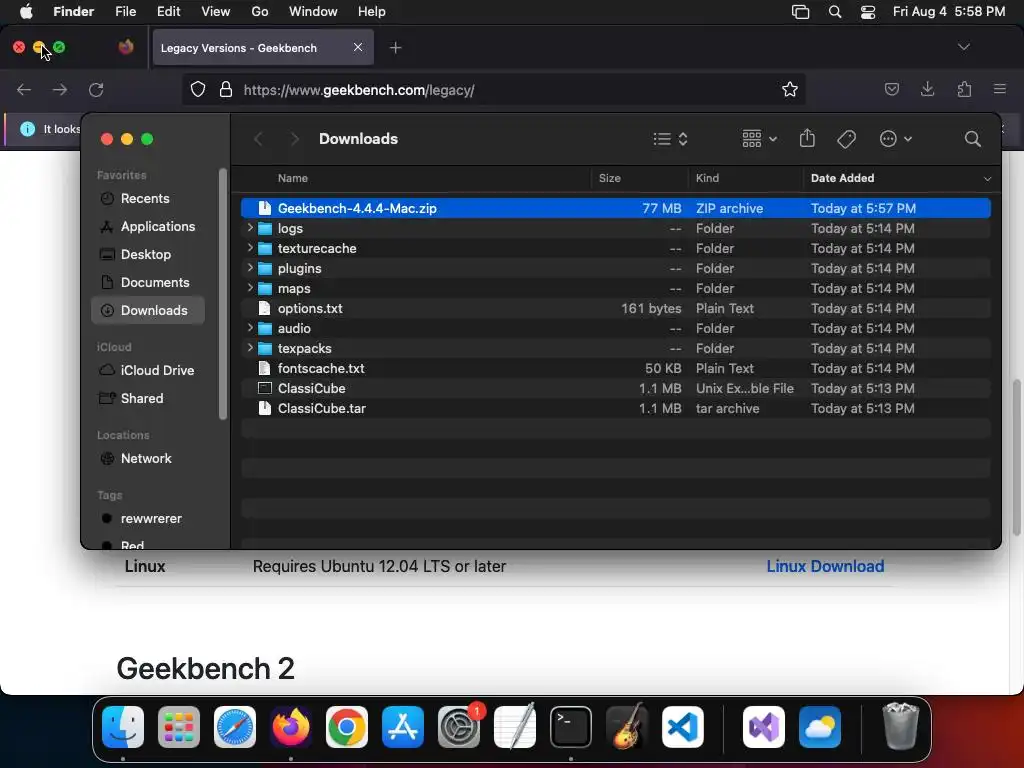Click the Share icon in Finder toolbar
1024x768 pixels.
(x=807, y=138)
